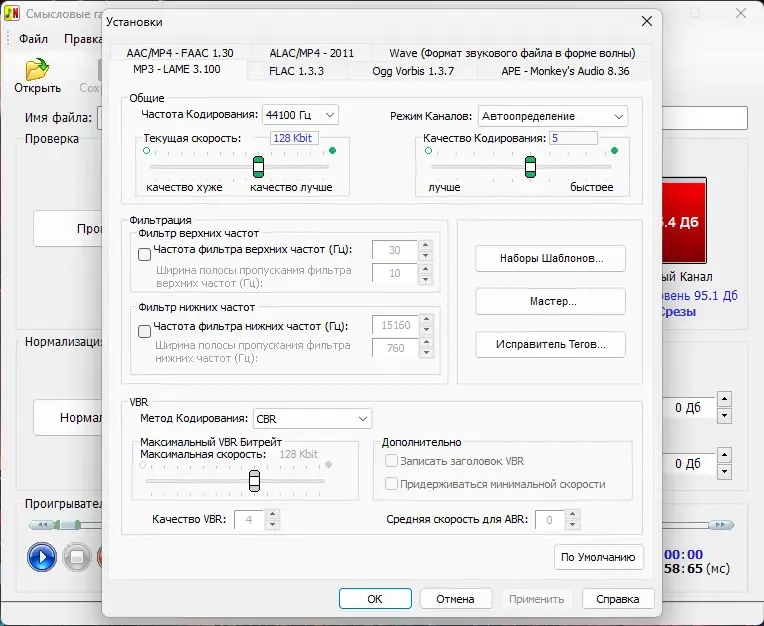Increase Качество VBR value
This screenshot has width=764, height=626.
(273, 514)
